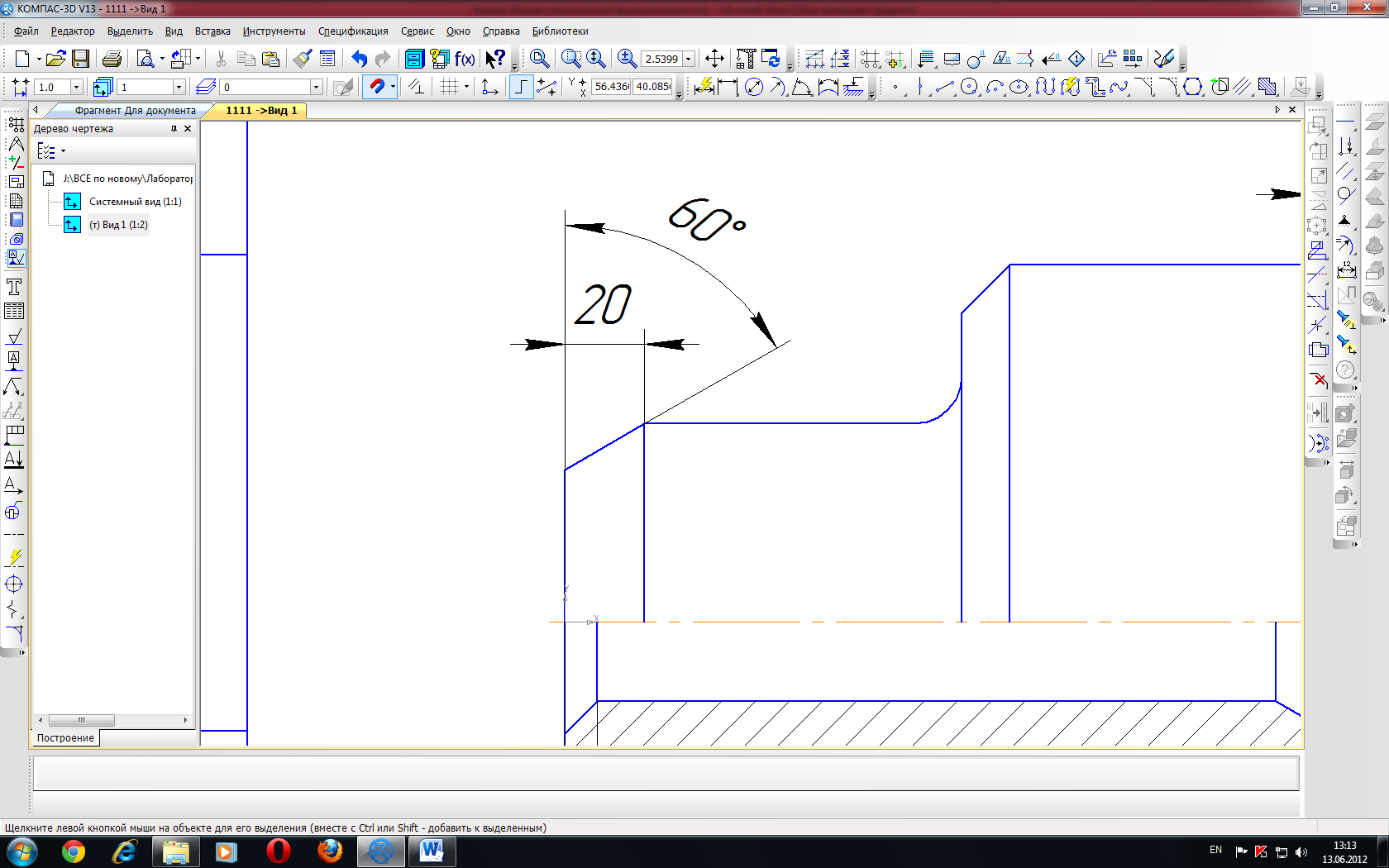This screenshot has width=1389, height=868.
Task: Open the f(x) variables panel
Action: tap(465, 59)
